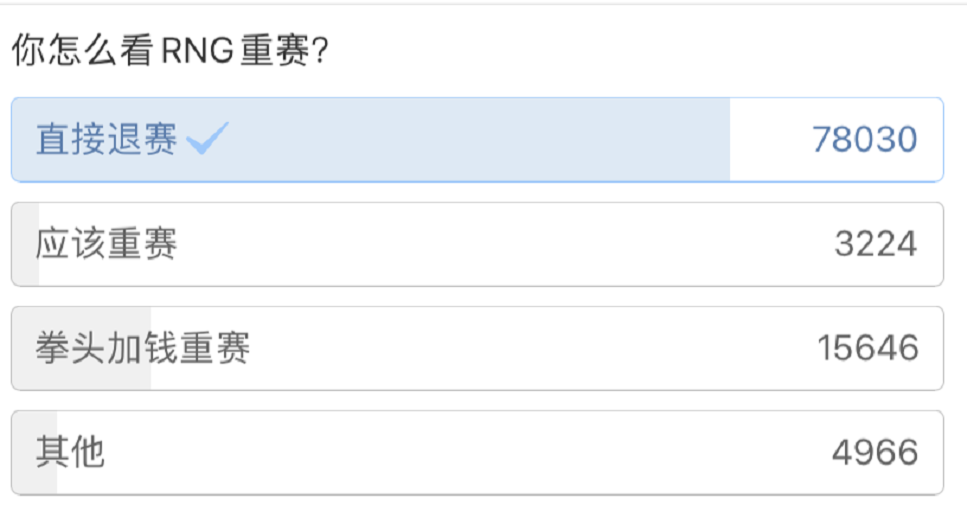Click the word RNG in the question
Viewport: 967px width, 505px height.
click(x=199, y=52)
